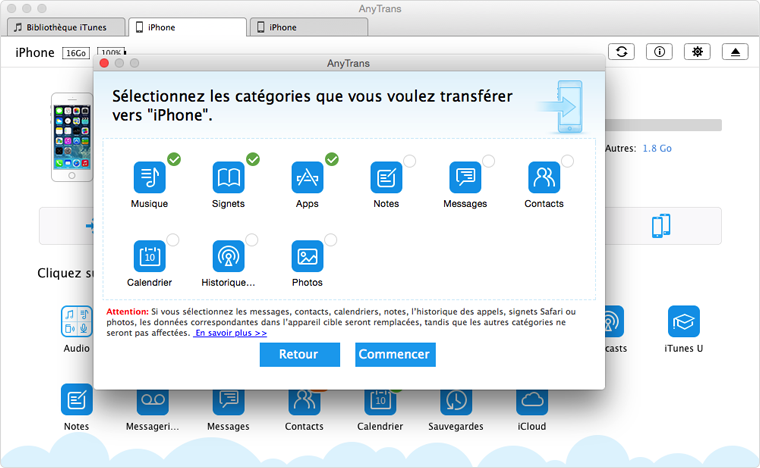Enable the Contacts selection circle in dialog

[568, 161]
